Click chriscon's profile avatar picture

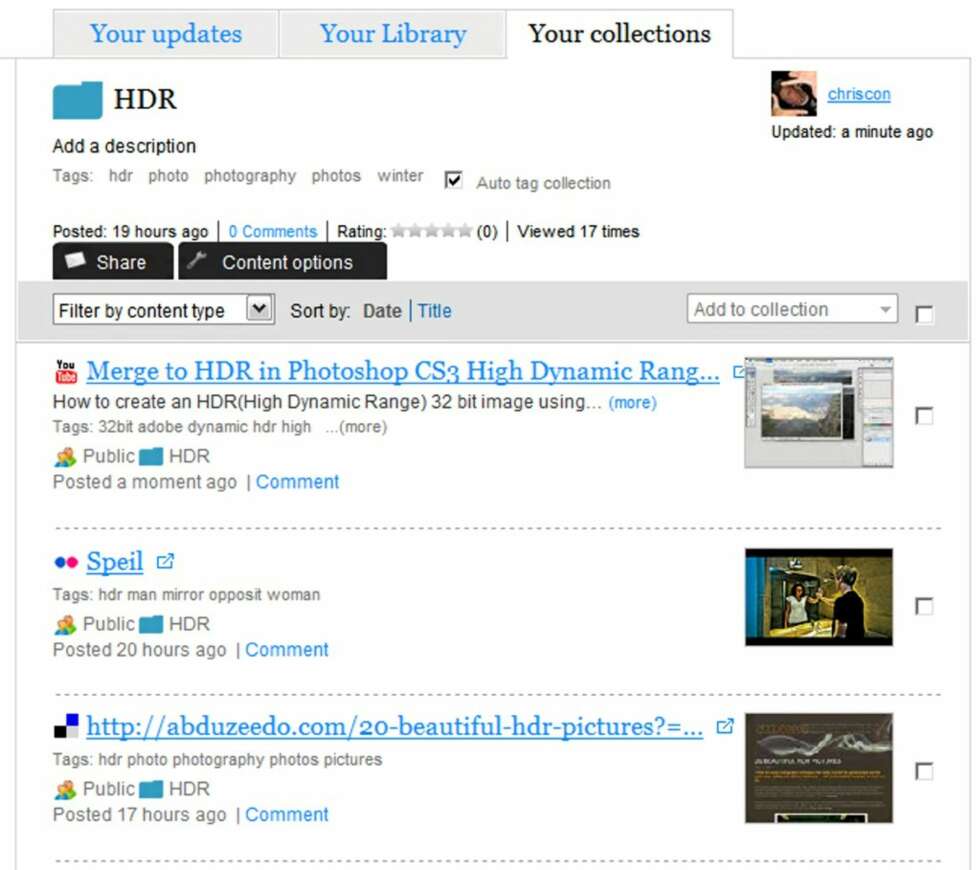coord(794,94)
